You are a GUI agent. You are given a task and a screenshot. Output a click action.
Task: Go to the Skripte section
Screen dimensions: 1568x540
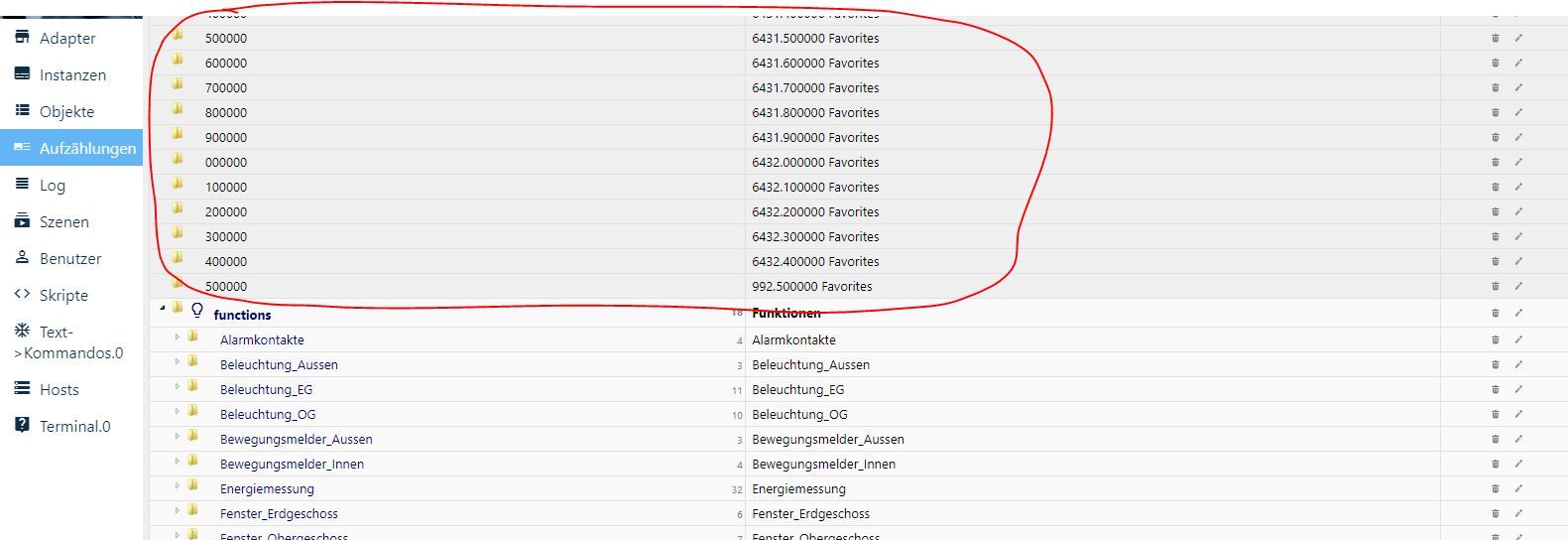[x=63, y=295]
